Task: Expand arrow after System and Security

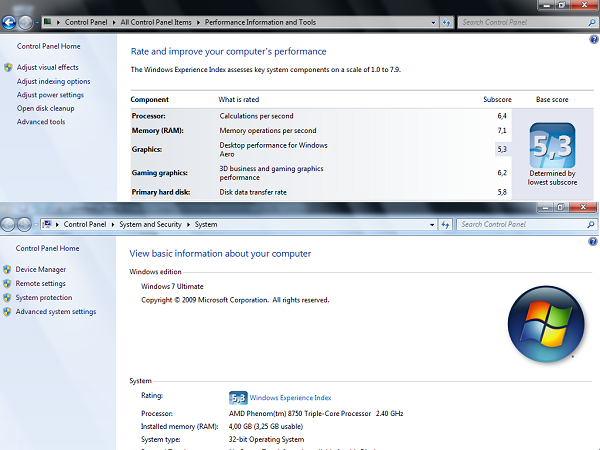Action: coord(188,225)
